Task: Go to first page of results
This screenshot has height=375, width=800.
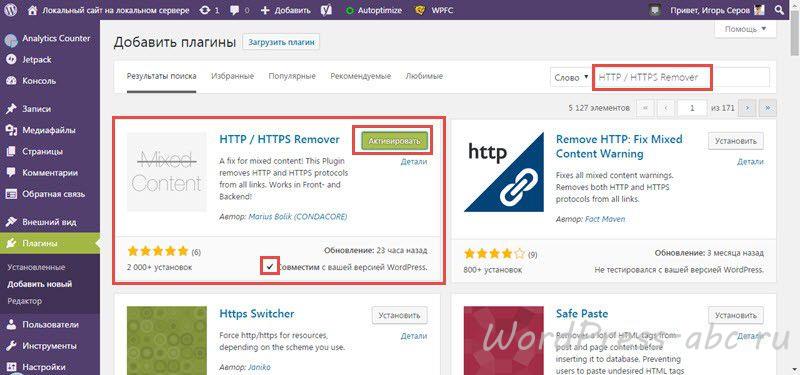Action: [646, 108]
